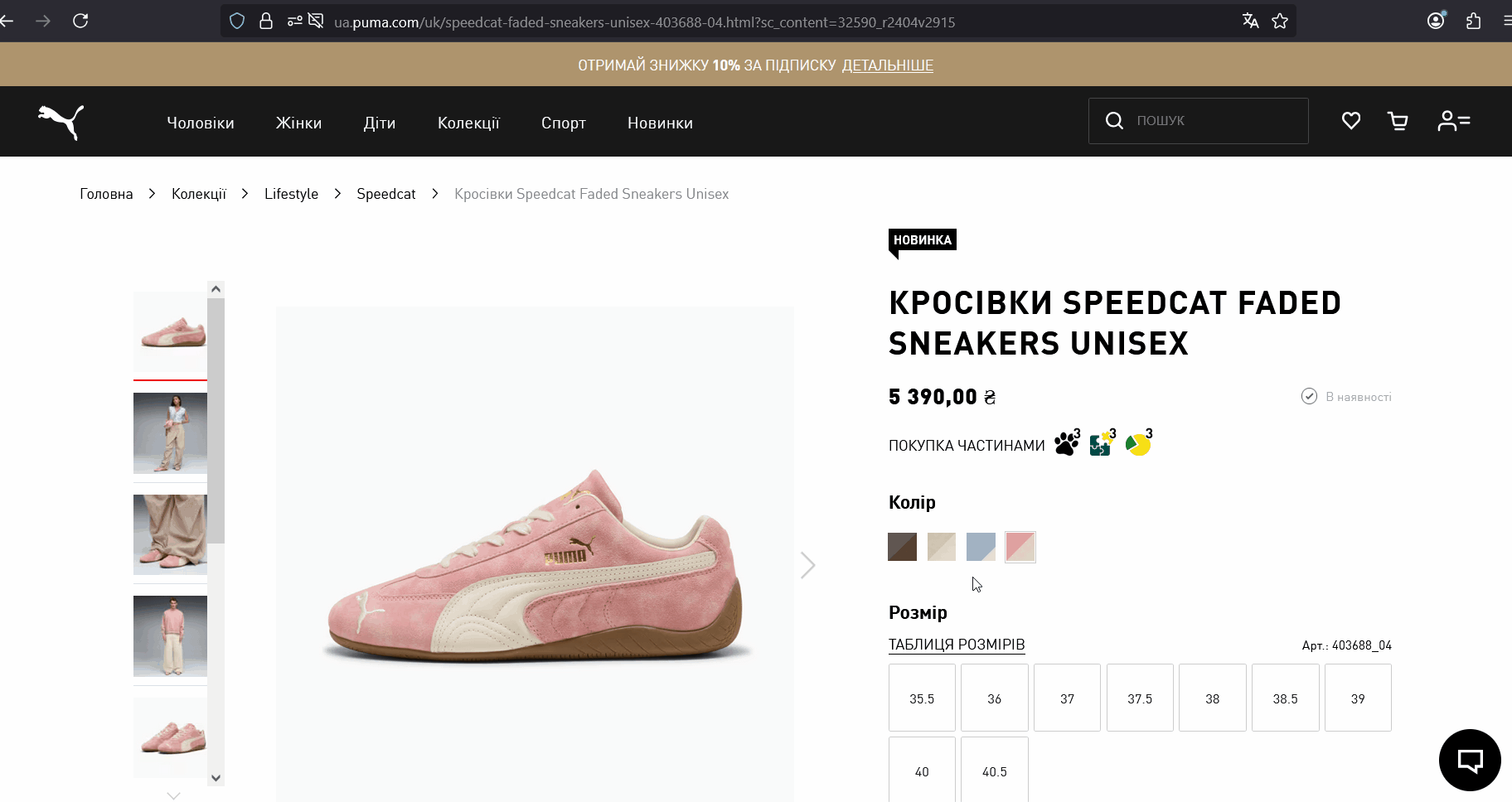Open the Спорт menu

[564, 122]
